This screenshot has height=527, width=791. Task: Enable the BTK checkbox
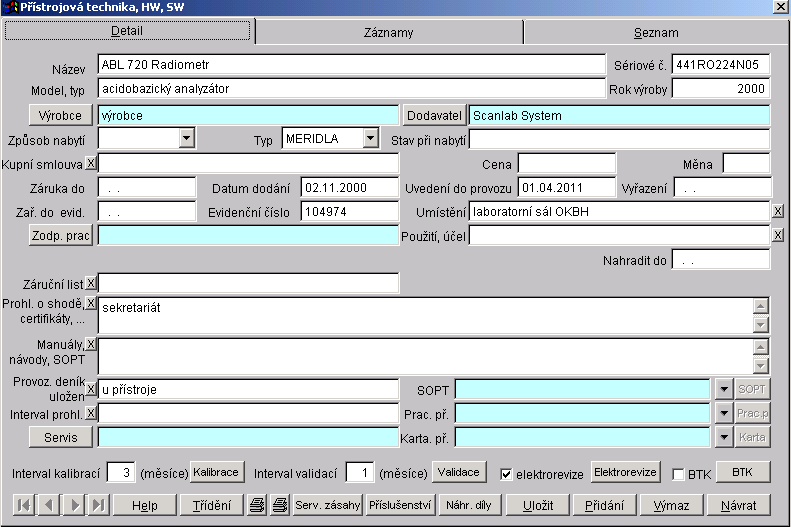coord(679,474)
